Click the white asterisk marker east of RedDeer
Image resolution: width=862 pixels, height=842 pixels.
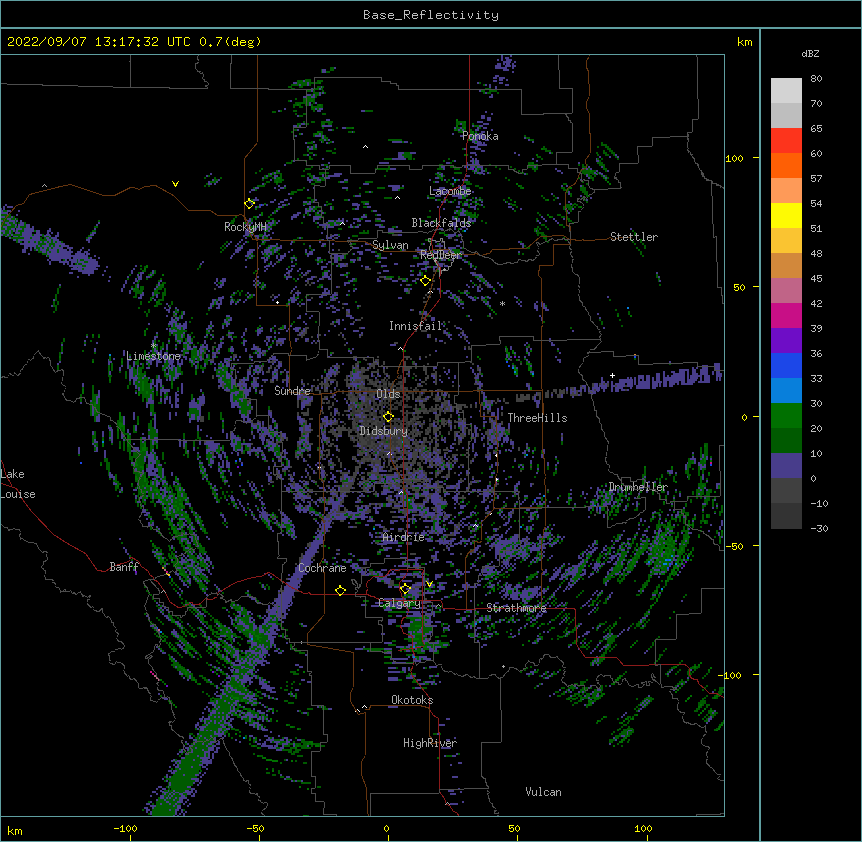click(502, 303)
